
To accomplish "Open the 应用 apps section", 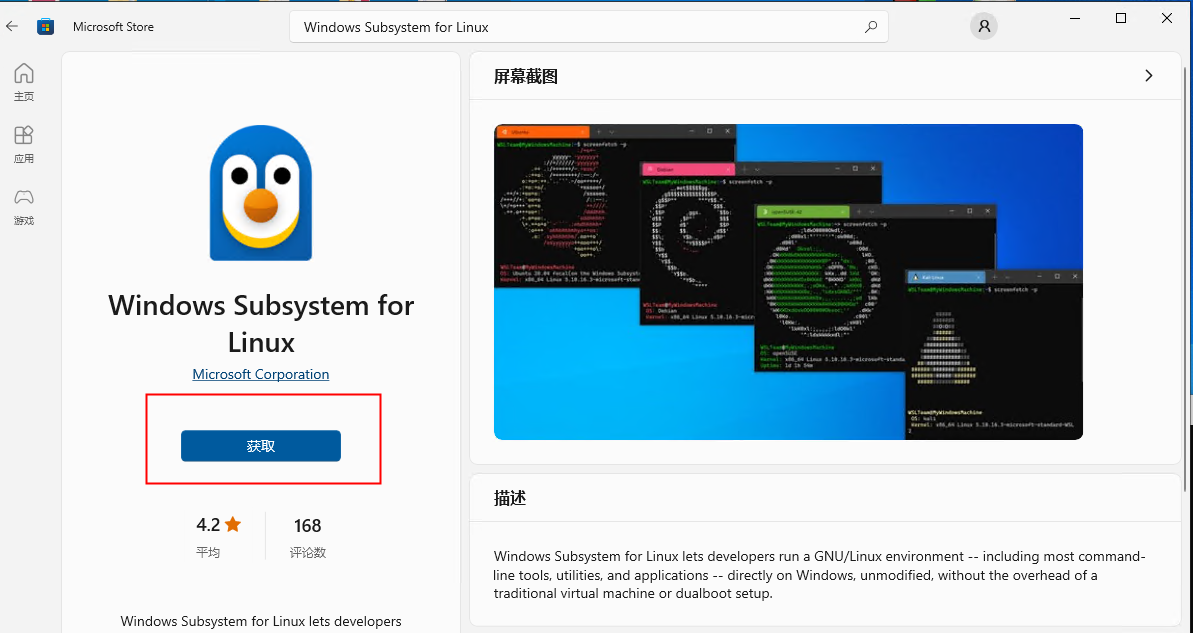I will click(x=24, y=145).
